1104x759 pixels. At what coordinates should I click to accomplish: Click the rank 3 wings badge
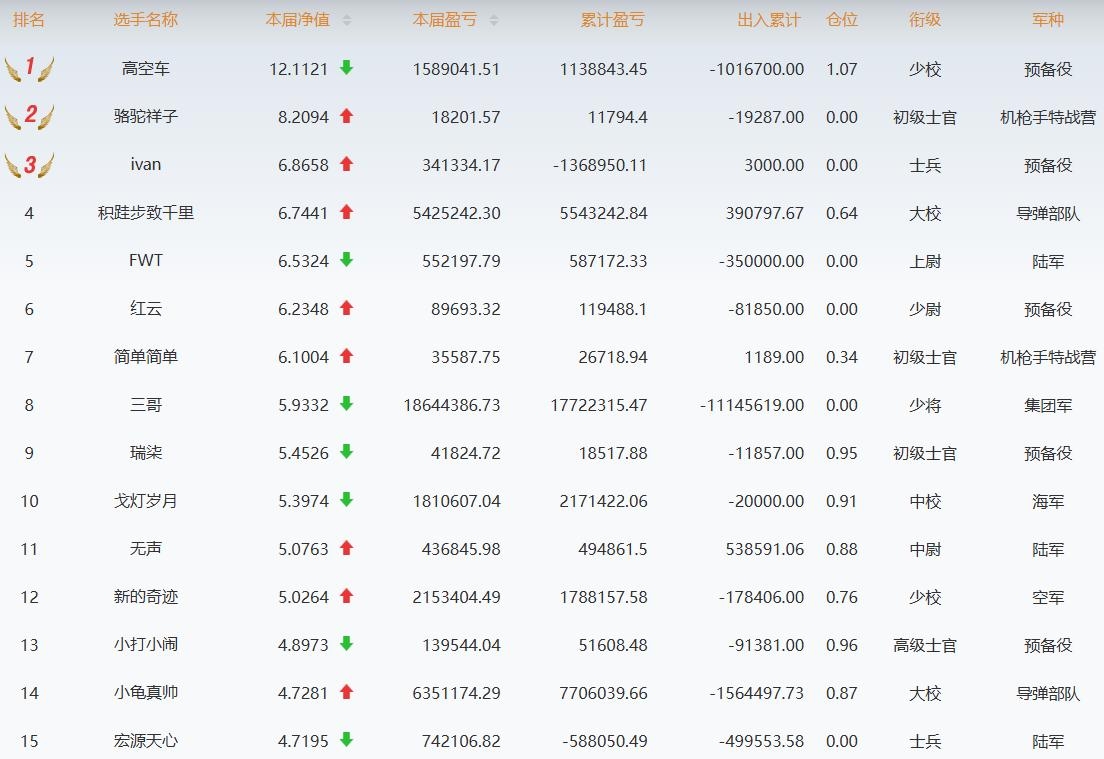29,165
